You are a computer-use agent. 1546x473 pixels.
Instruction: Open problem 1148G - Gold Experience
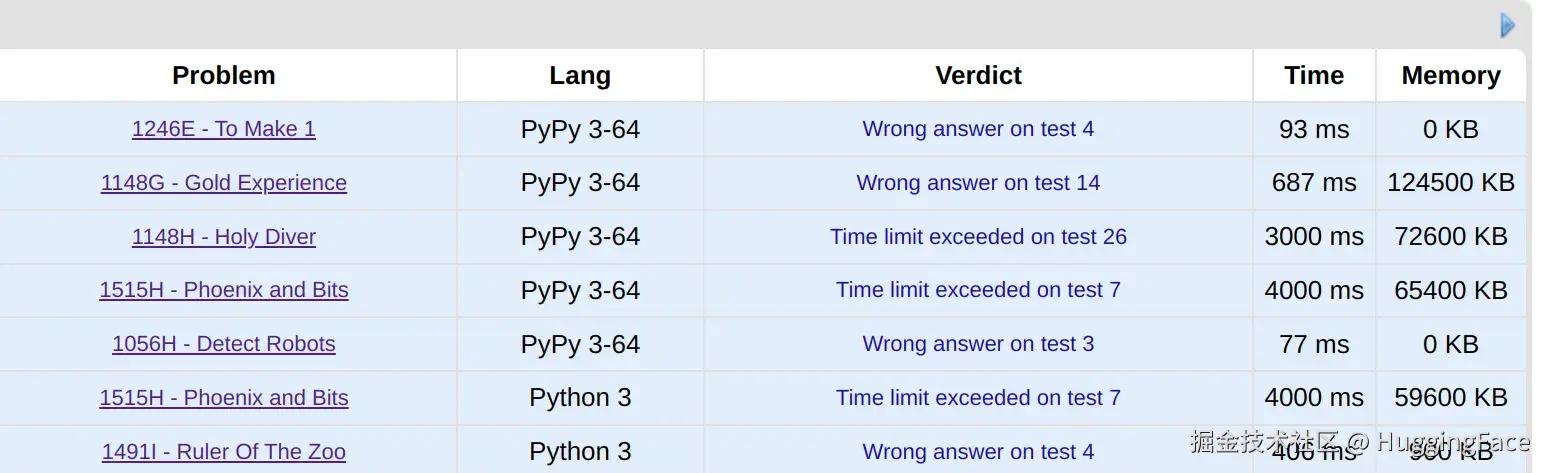pos(224,183)
